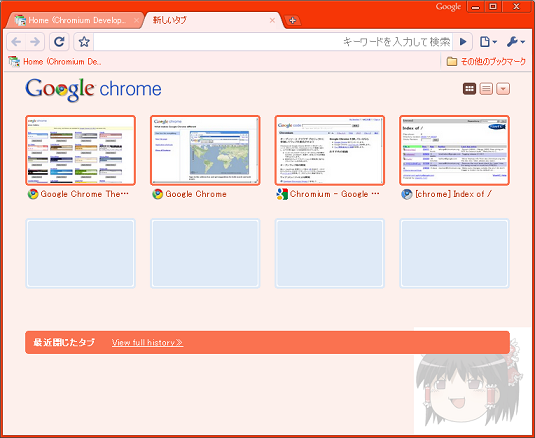Go forward with the forward arrow
The height and width of the screenshot is (438, 535).
35,42
